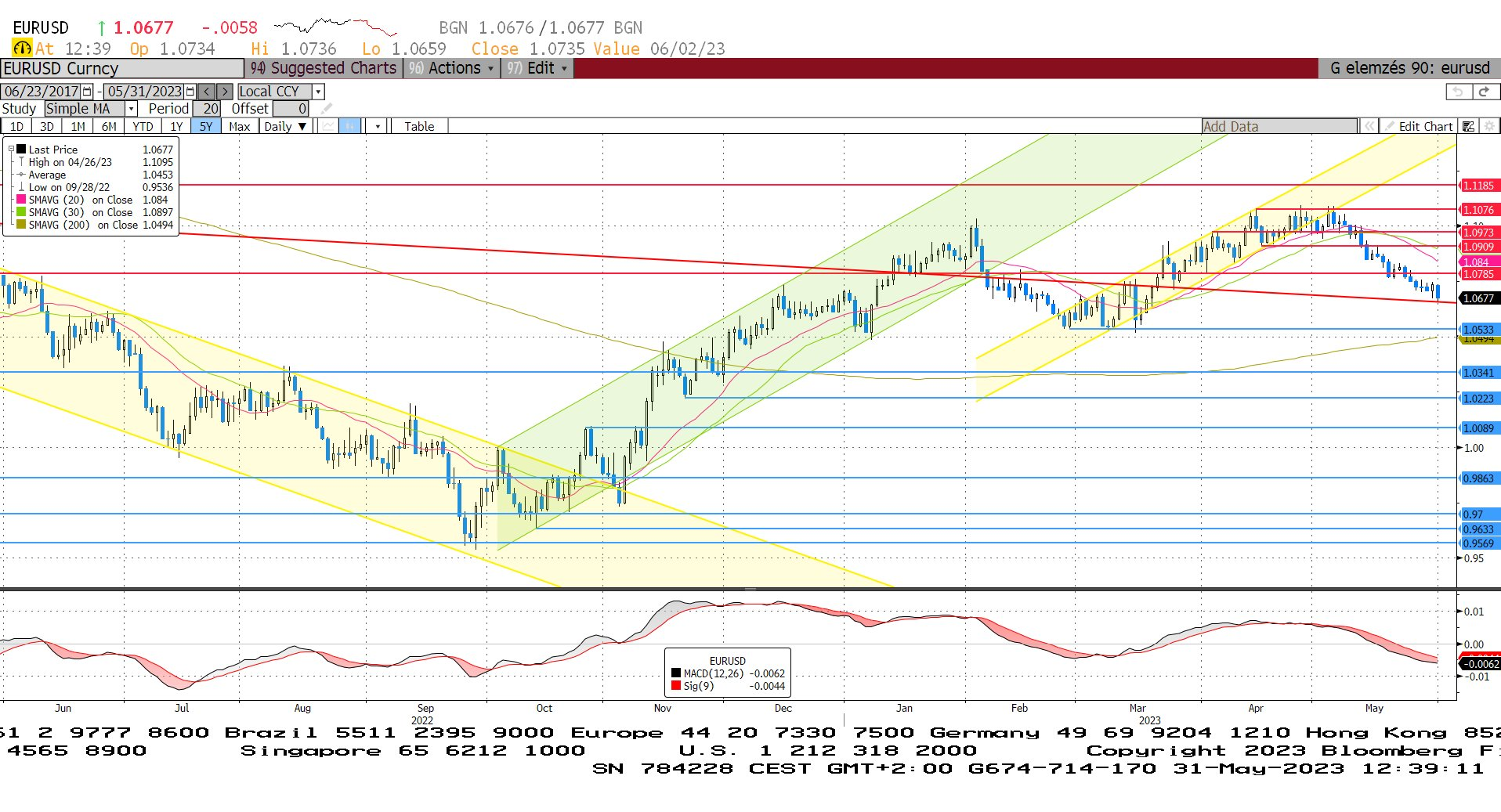Click the Edit Chart button
The image size is (1501, 812).
(x=1418, y=126)
